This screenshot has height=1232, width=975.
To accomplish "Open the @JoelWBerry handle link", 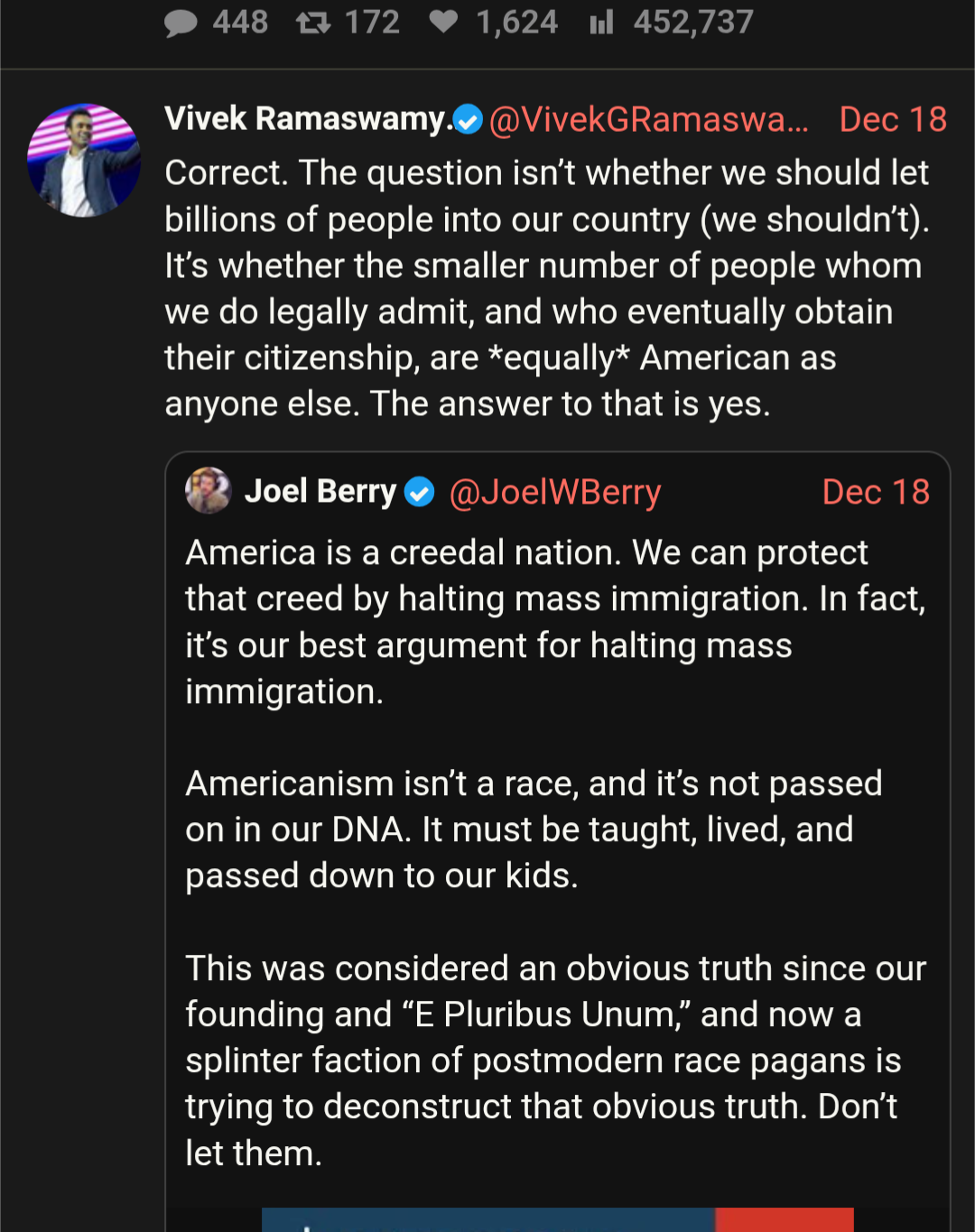I will pyautogui.click(x=555, y=492).
